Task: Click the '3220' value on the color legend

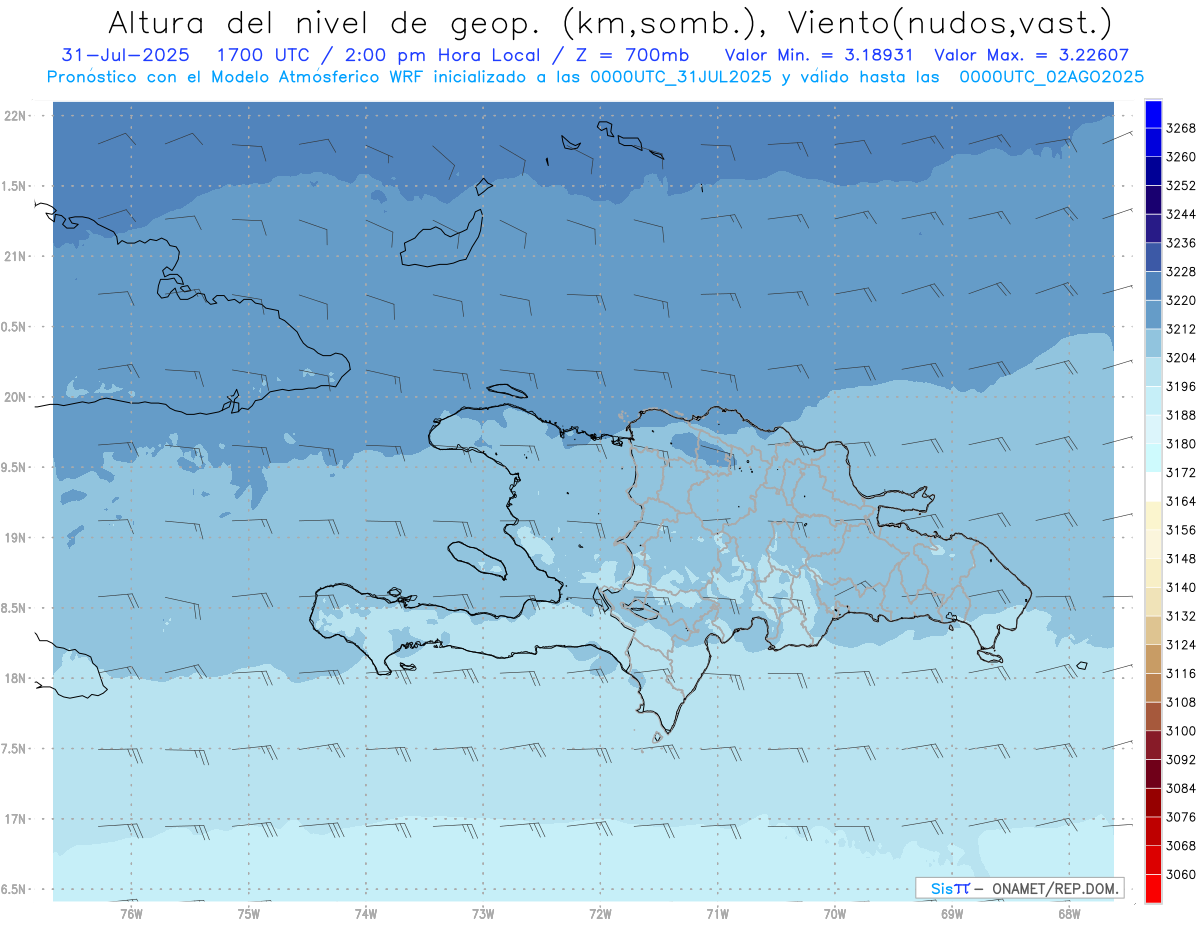Action: 1181,300
